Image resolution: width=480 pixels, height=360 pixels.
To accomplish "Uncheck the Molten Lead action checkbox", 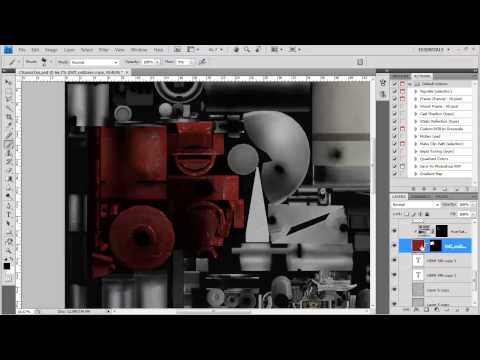I will point(395,136).
